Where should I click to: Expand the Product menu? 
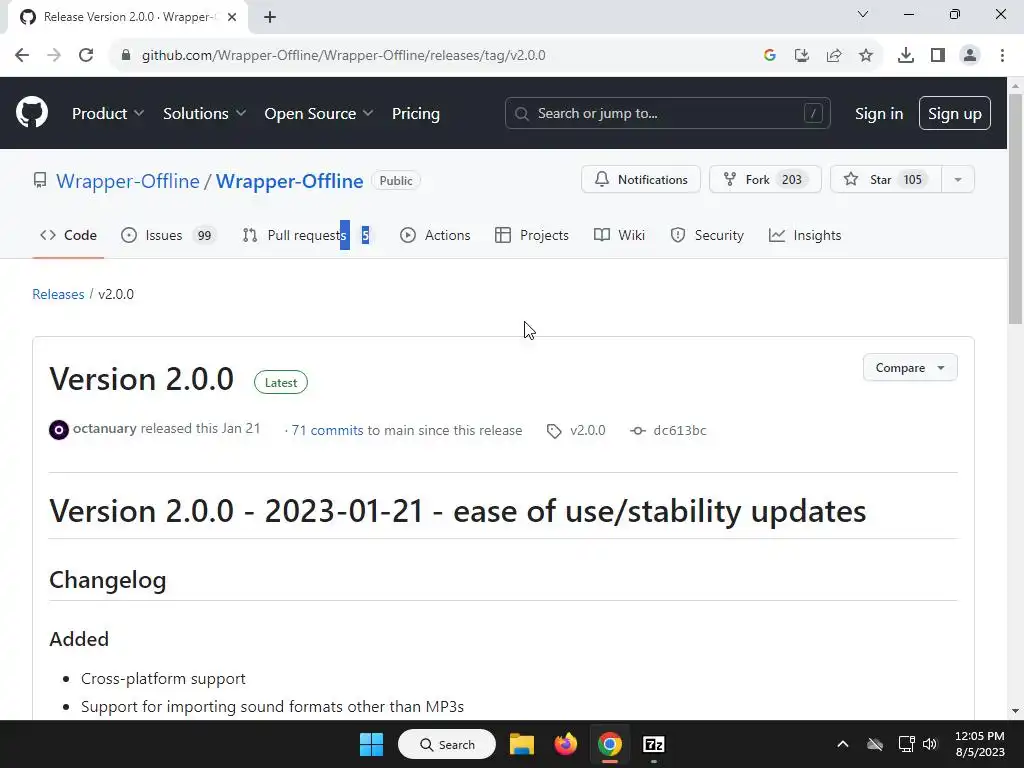click(x=108, y=114)
